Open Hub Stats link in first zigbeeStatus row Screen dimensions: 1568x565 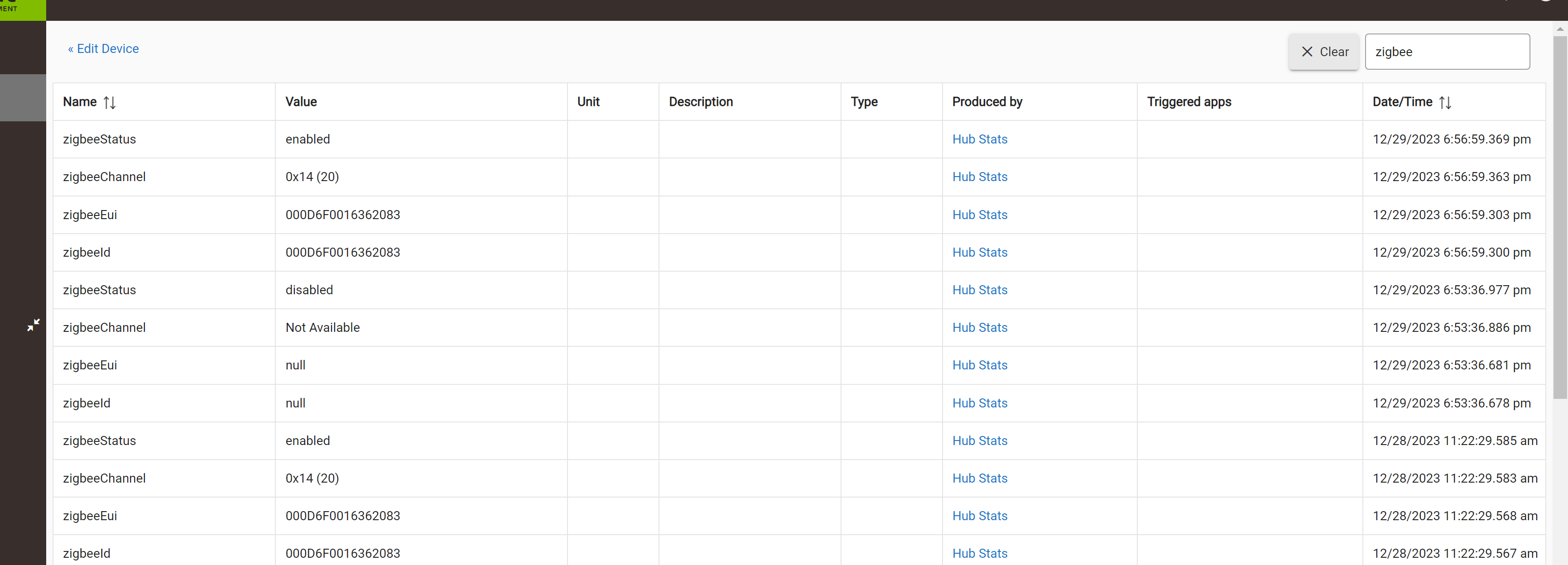pyautogui.click(x=979, y=139)
